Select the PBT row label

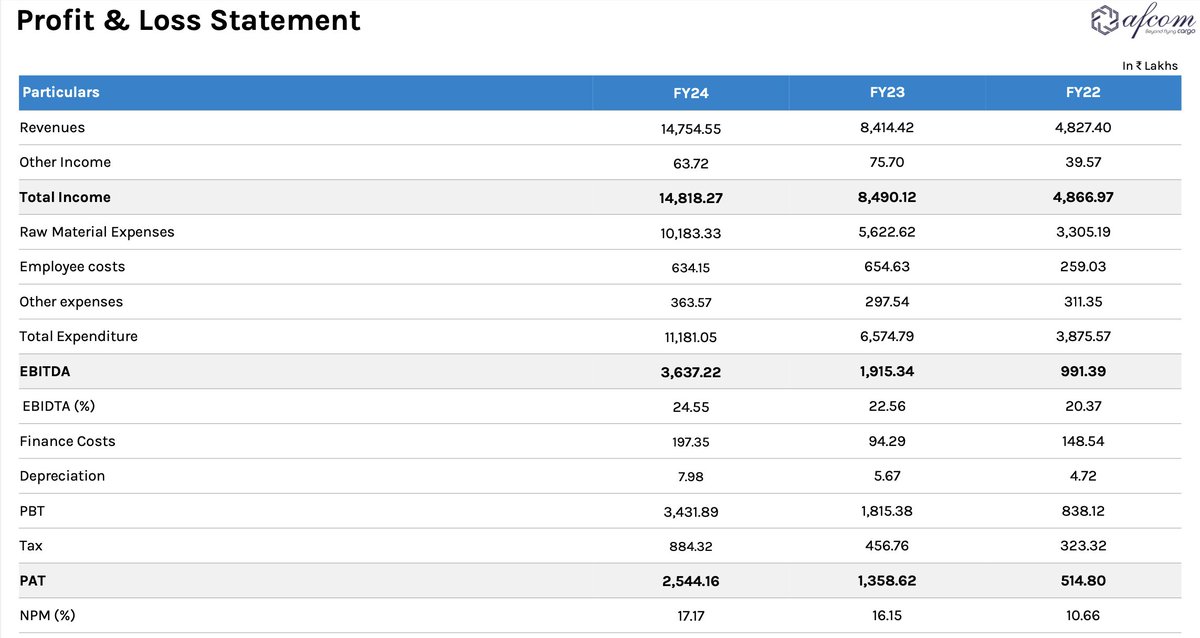[32, 511]
